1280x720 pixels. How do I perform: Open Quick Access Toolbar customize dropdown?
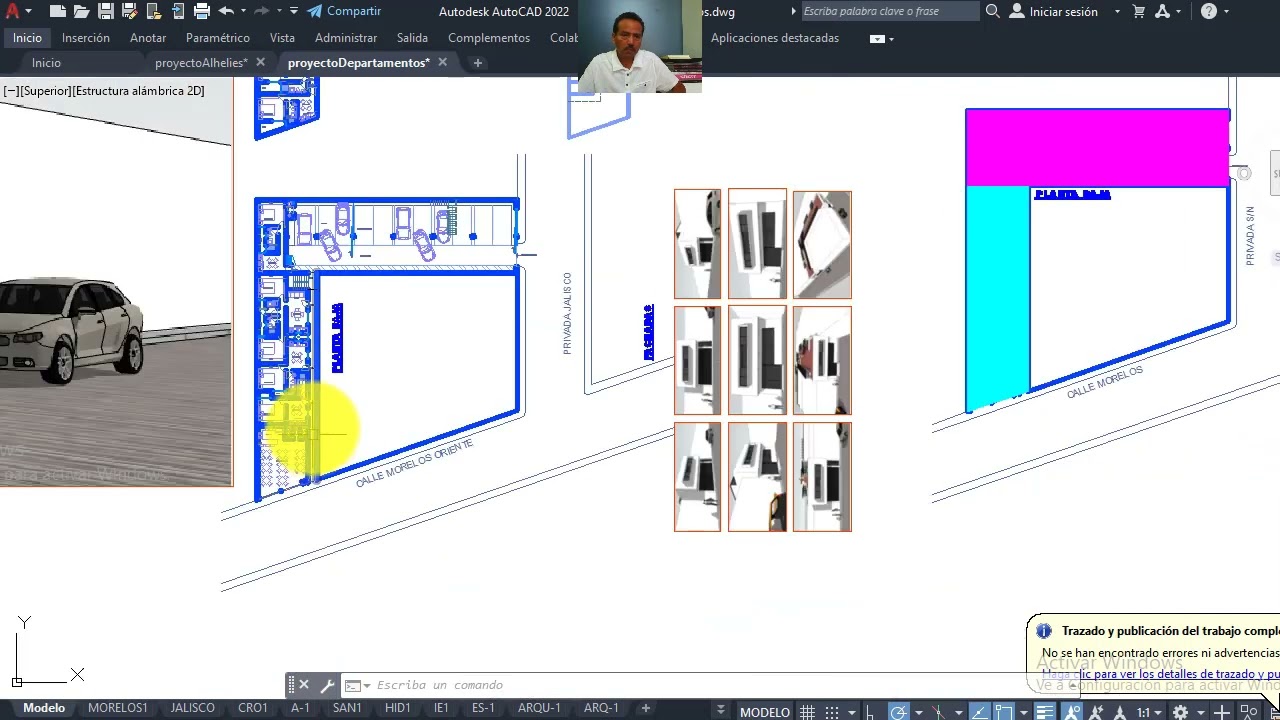pos(294,12)
